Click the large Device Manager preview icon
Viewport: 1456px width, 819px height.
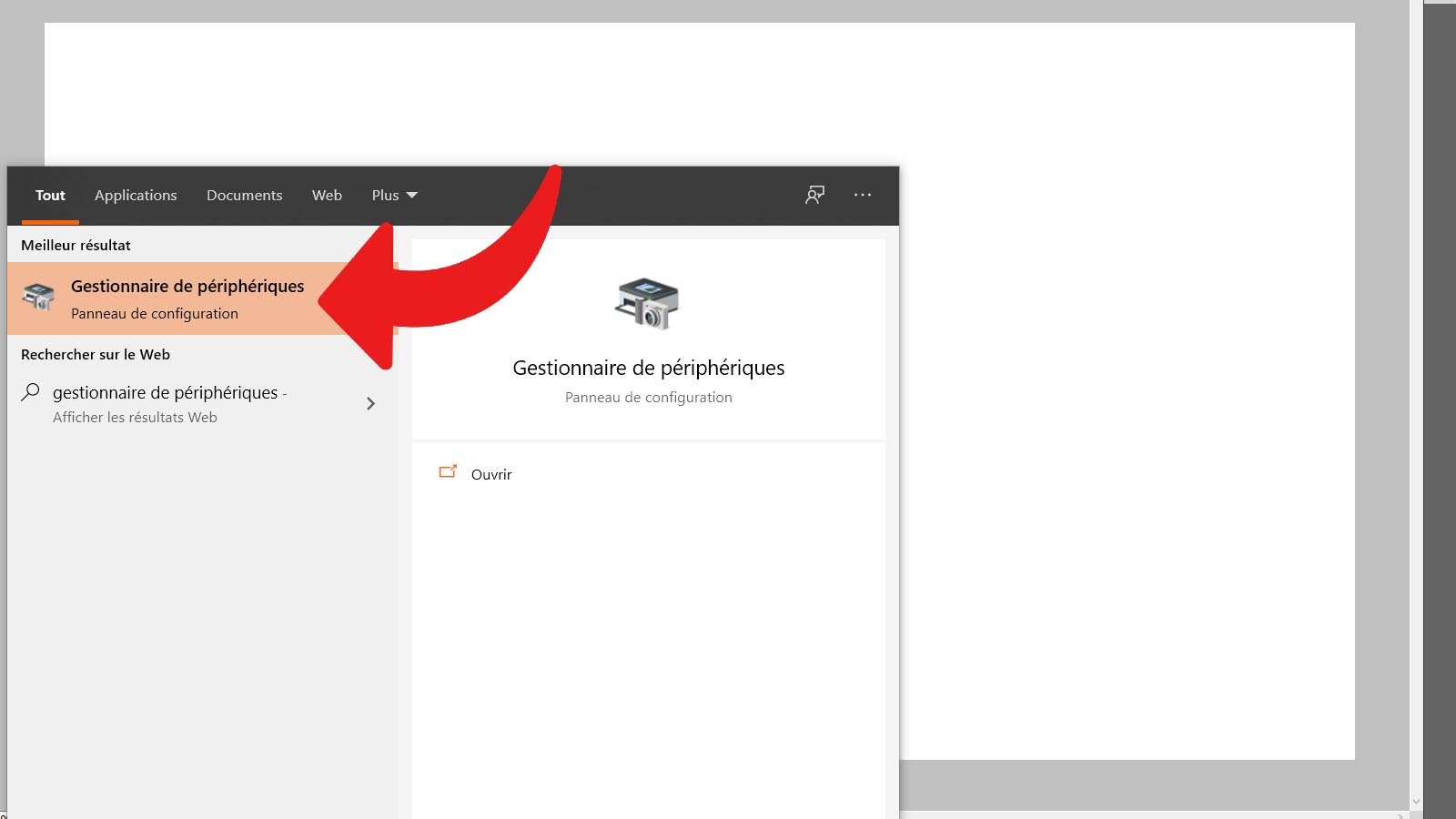tap(648, 303)
